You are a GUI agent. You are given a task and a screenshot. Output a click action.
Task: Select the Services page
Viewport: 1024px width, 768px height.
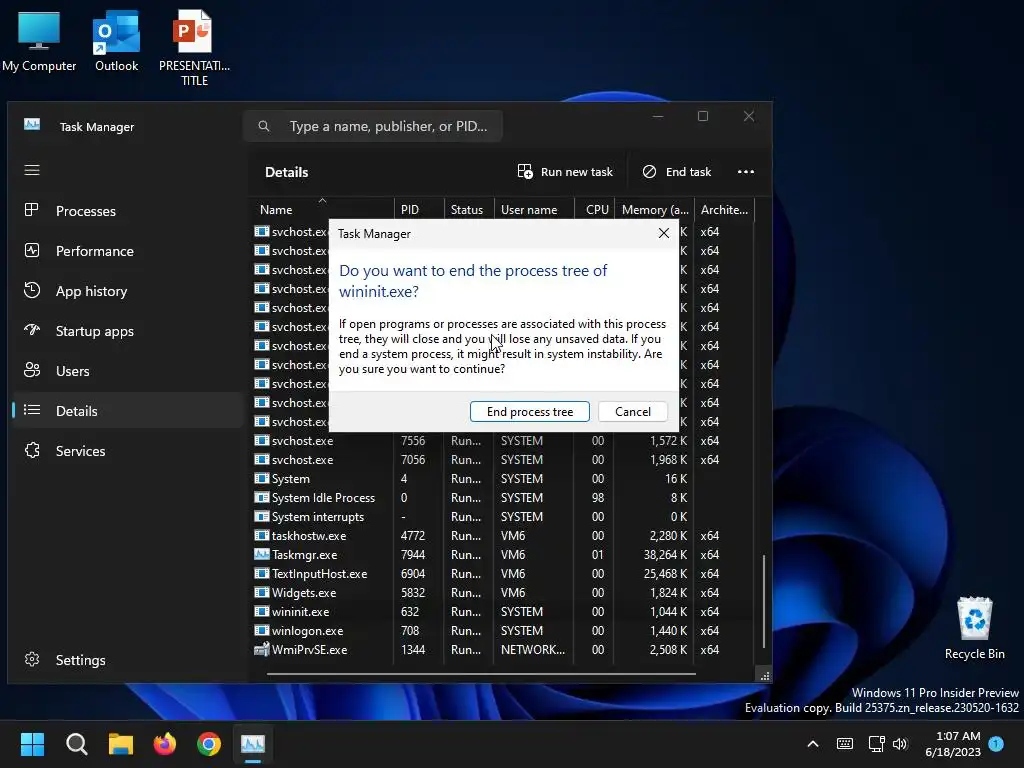tap(127, 451)
